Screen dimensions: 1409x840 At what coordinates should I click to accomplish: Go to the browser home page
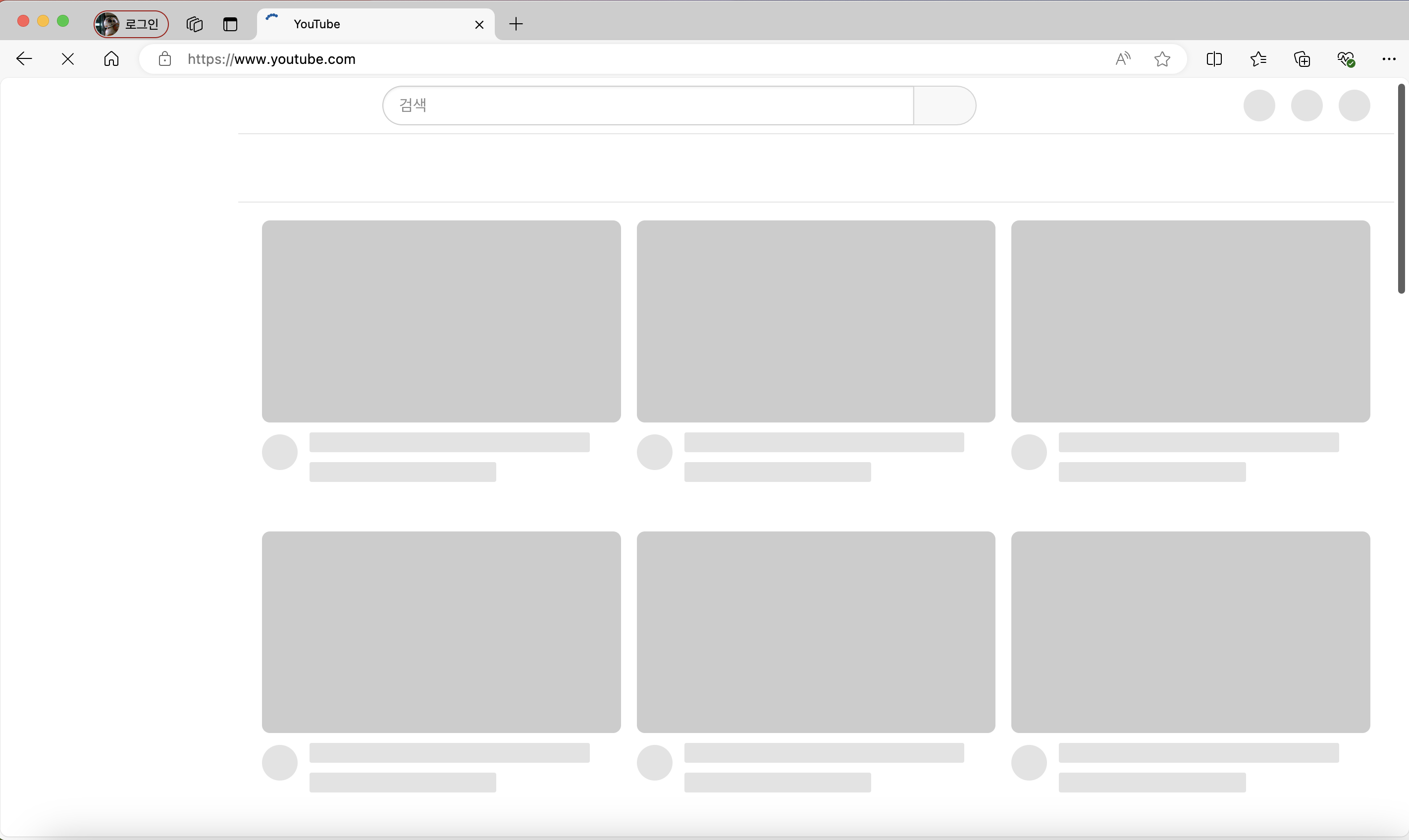click(x=111, y=59)
